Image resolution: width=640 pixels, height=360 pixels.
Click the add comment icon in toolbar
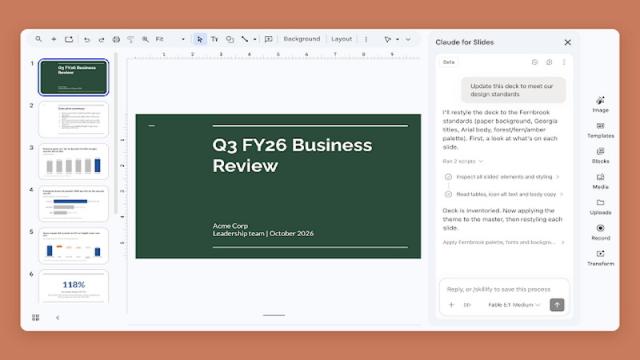[x=268, y=39]
